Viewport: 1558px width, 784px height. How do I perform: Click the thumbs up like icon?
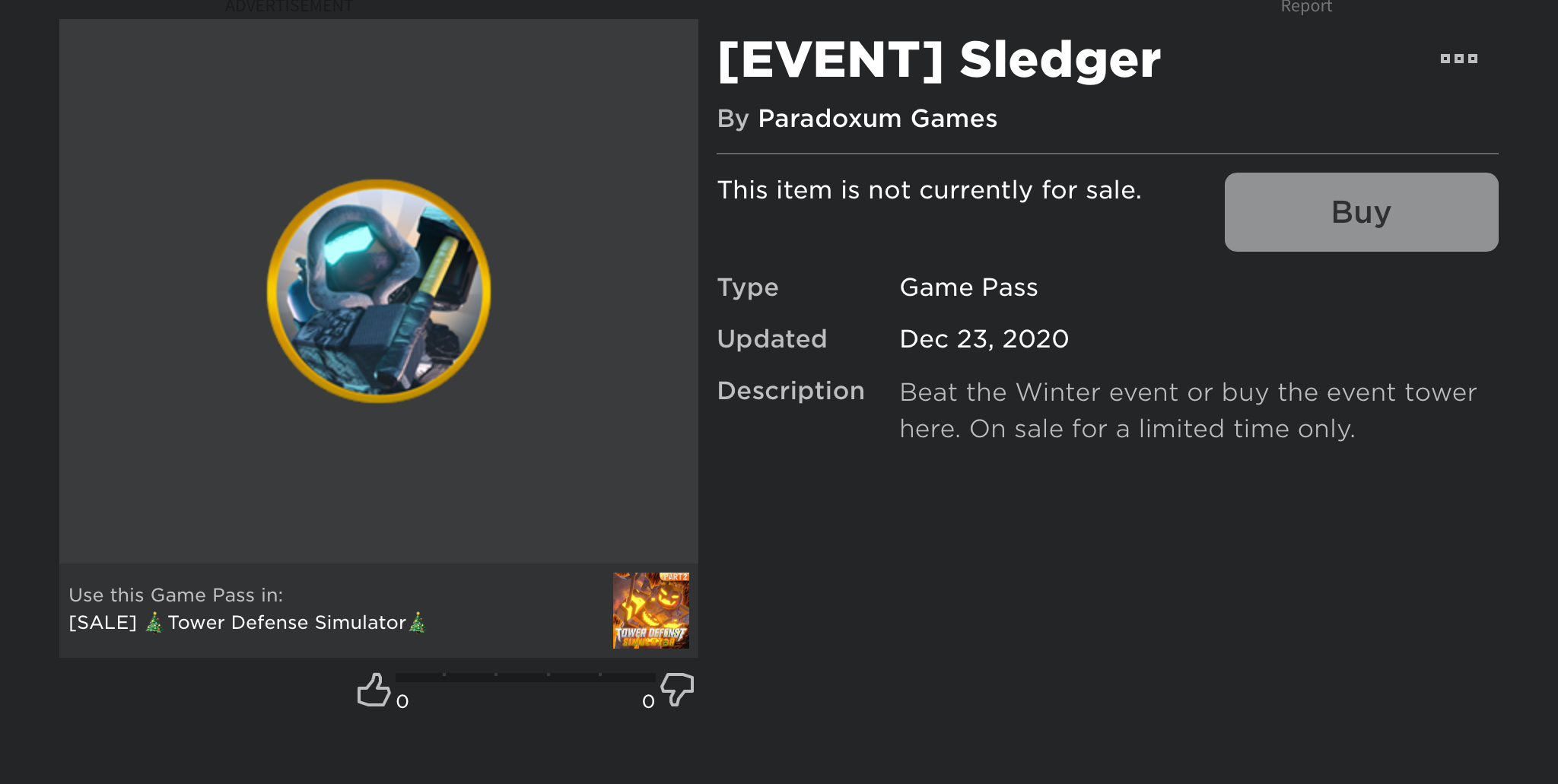(374, 690)
